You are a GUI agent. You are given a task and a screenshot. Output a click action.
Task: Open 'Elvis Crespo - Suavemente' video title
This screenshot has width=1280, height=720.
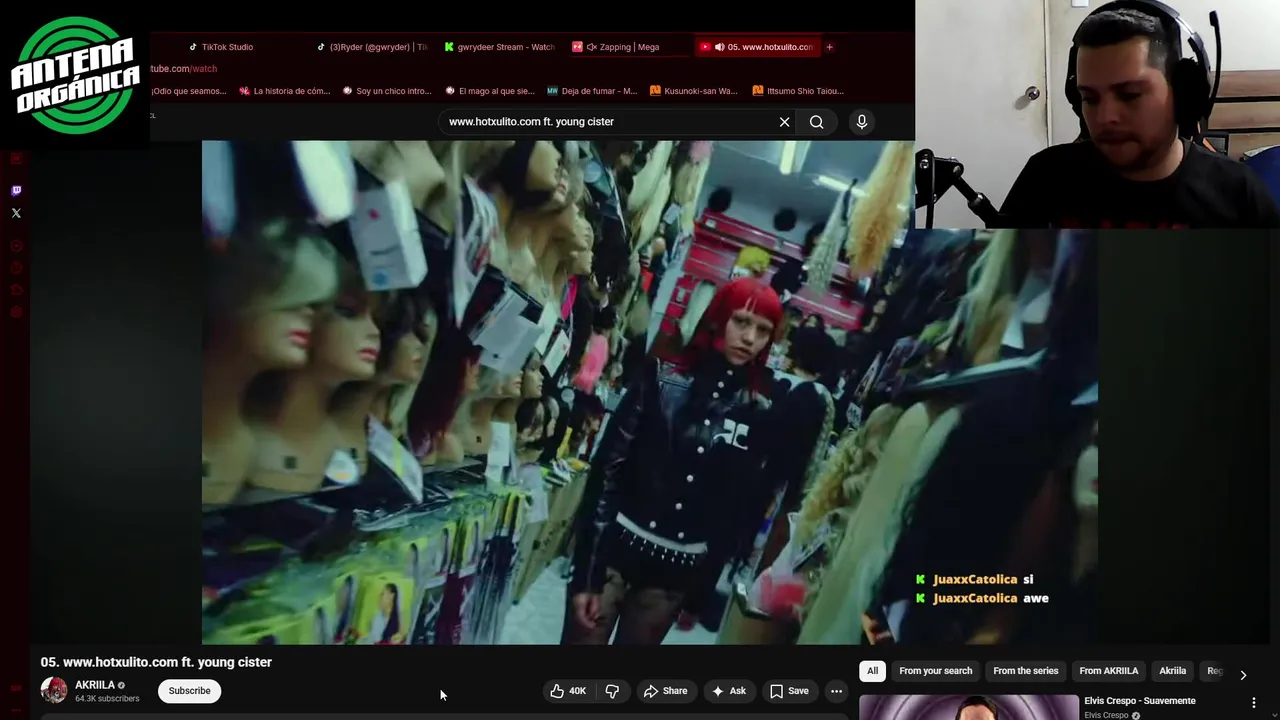(1140, 701)
